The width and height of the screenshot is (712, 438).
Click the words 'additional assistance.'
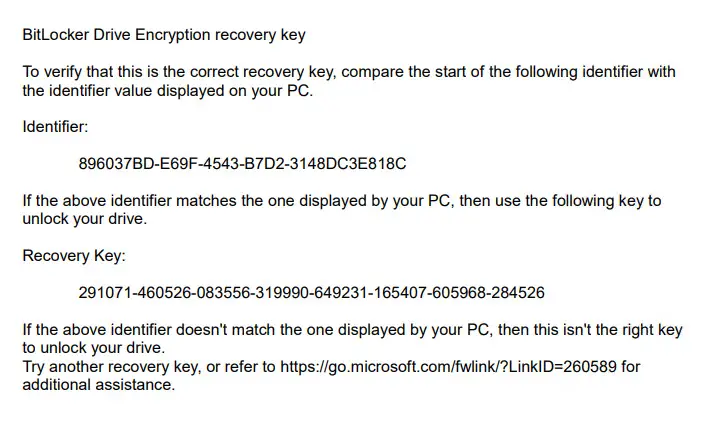(99, 385)
